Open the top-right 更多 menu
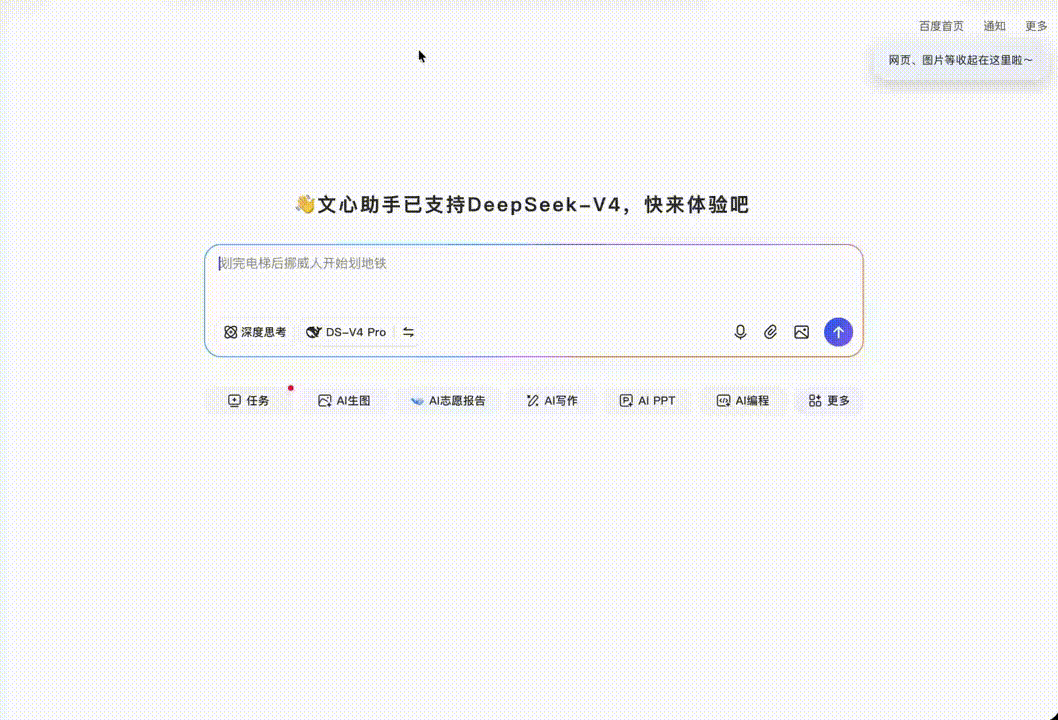Screen dimensions: 1058x720 [1036, 26]
